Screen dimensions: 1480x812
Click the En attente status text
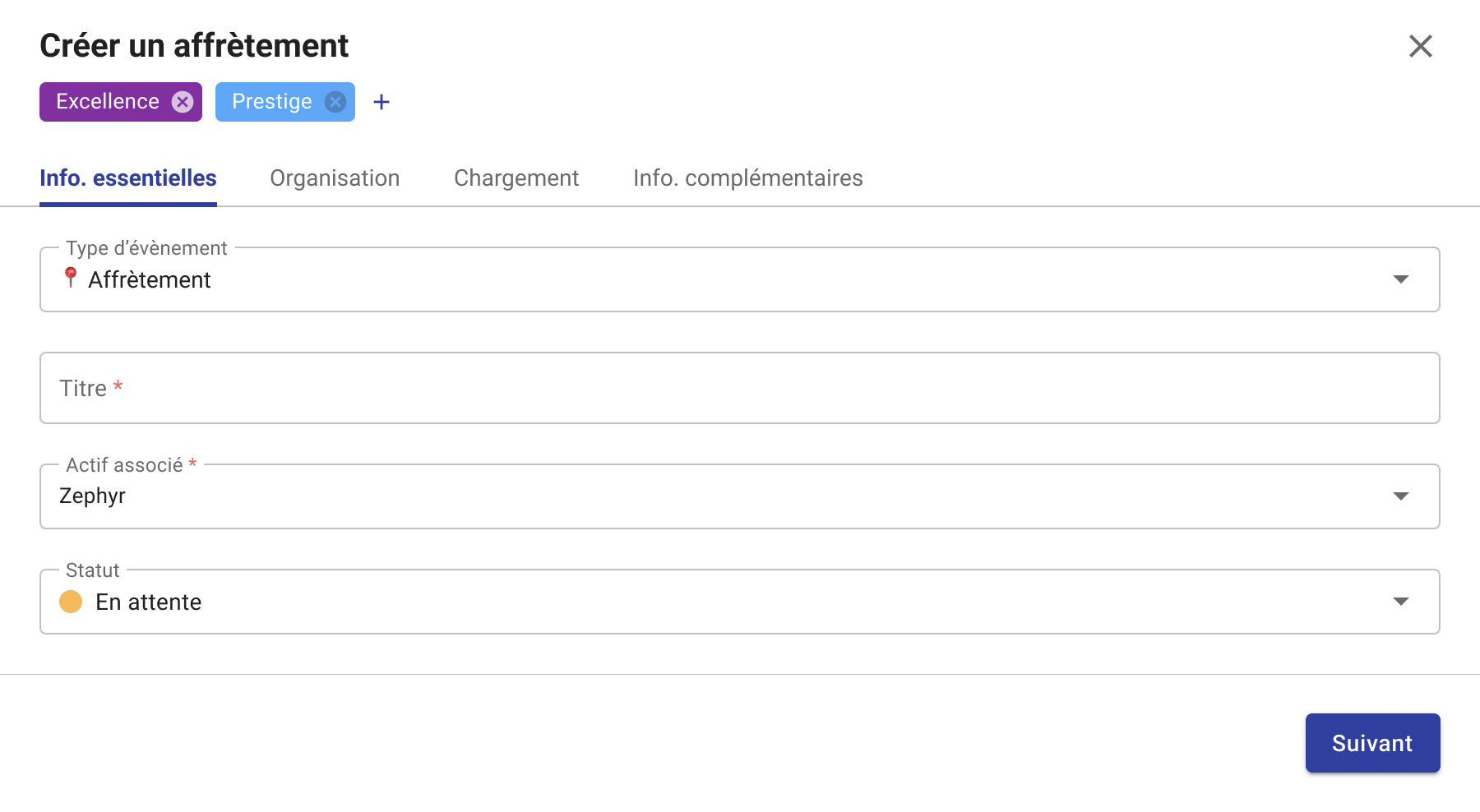149,602
